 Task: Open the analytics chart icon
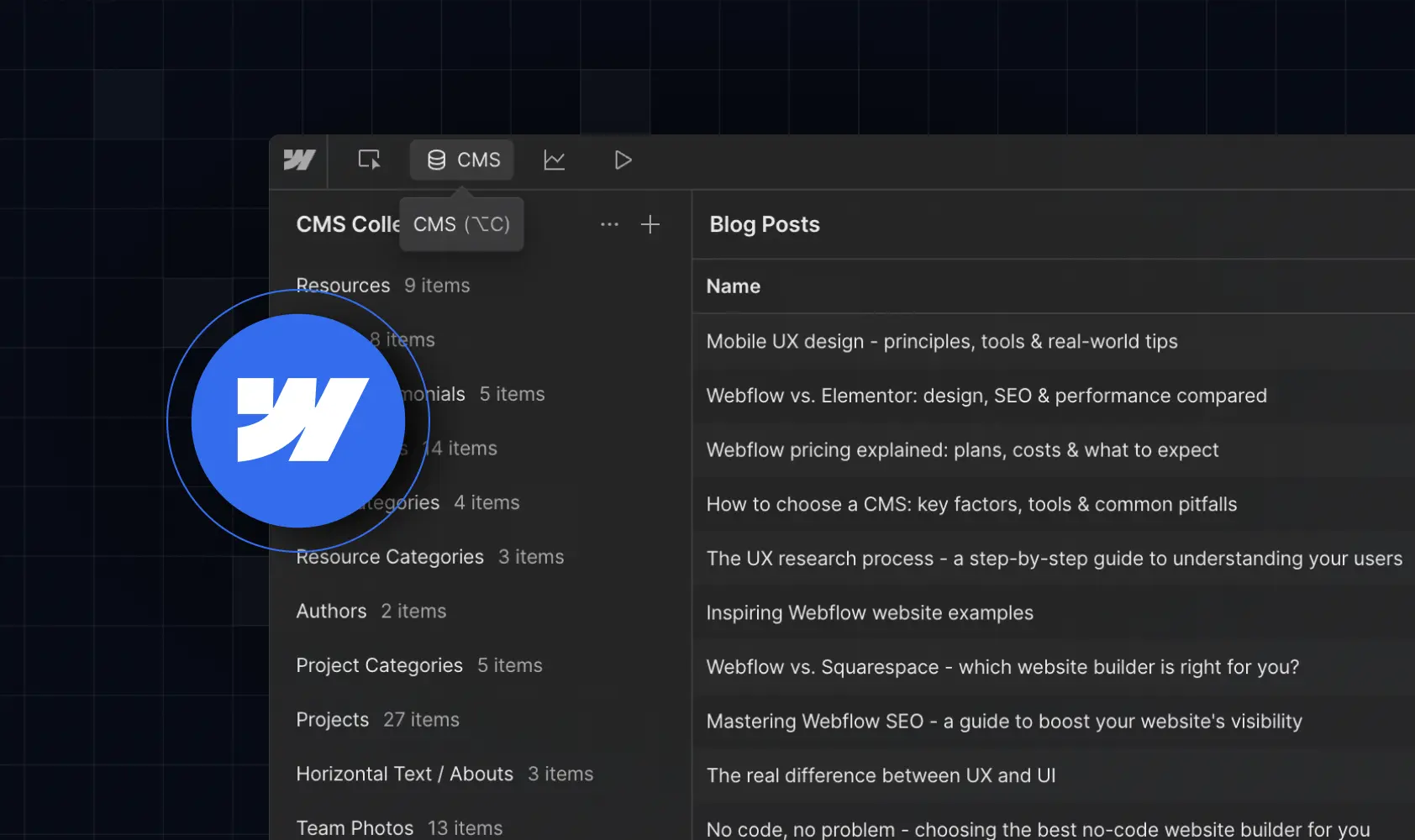coord(555,160)
